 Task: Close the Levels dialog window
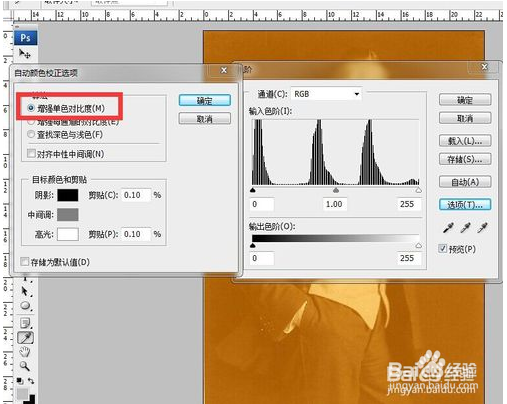pos(484,67)
